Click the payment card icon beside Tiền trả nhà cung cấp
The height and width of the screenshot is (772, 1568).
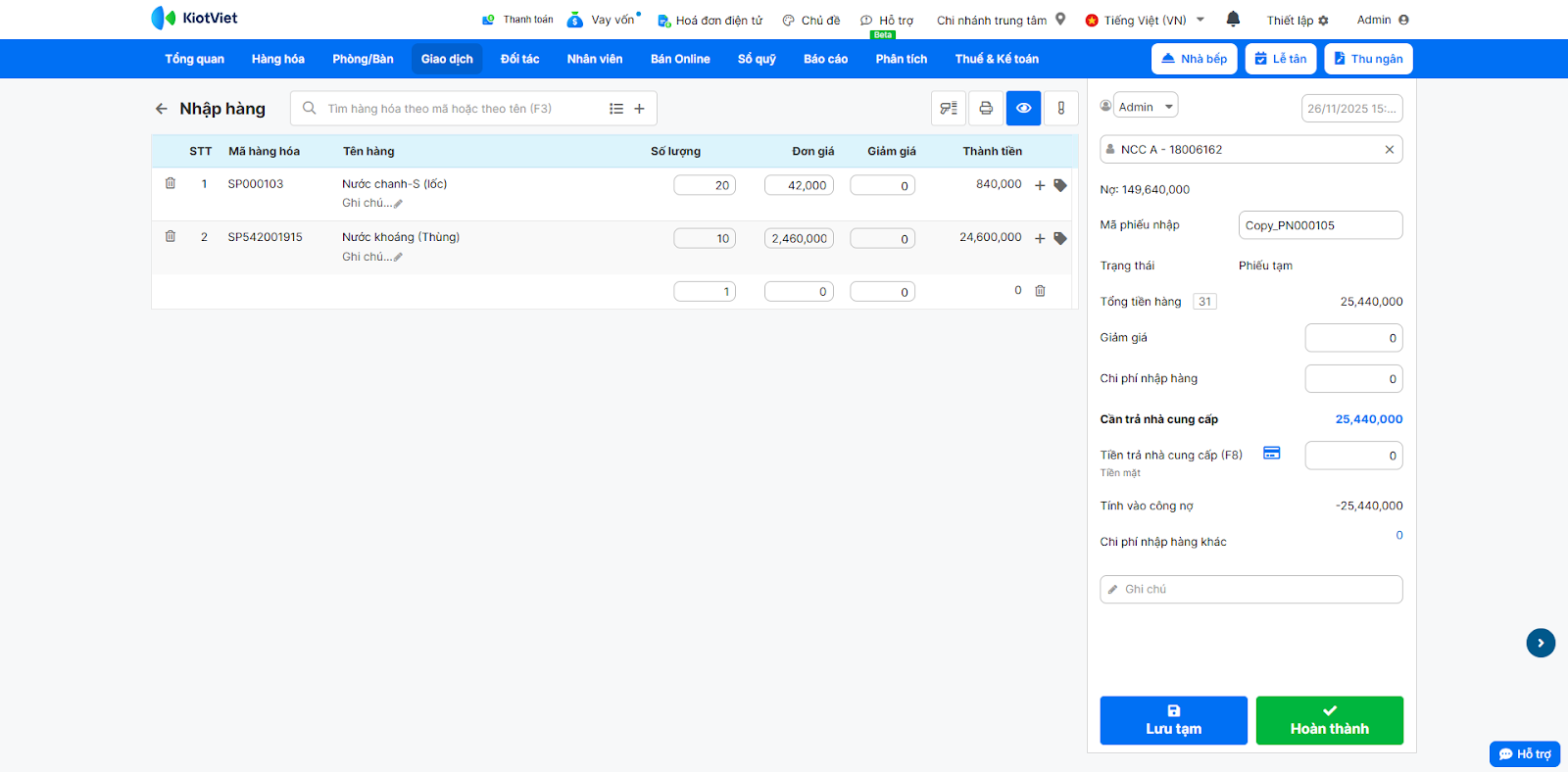pos(1271,453)
